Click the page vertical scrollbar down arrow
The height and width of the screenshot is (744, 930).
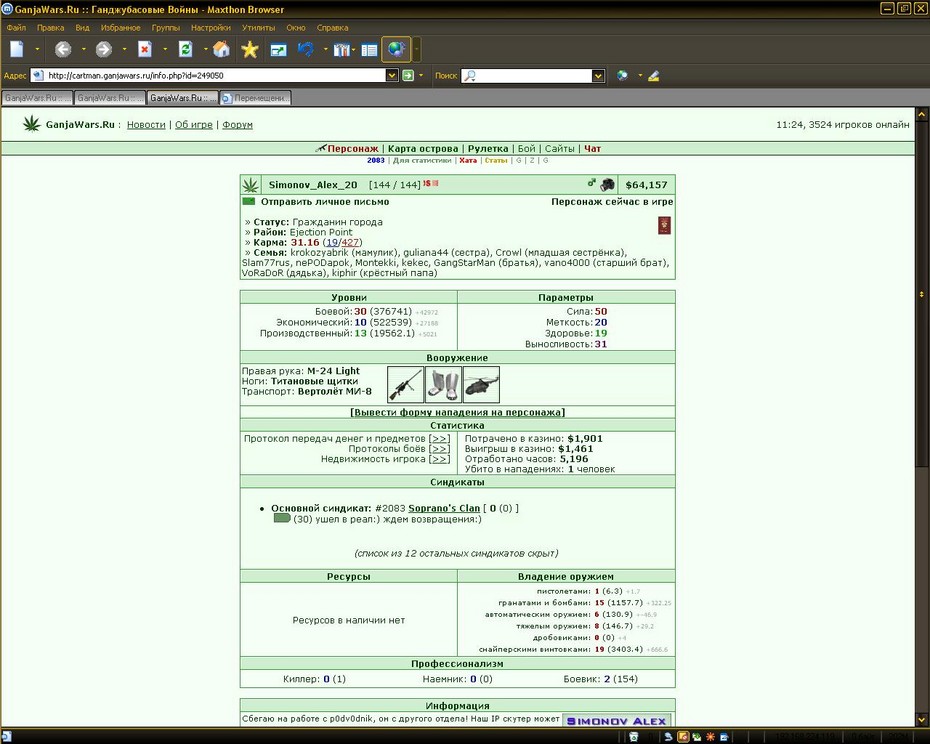[x=922, y=720]
